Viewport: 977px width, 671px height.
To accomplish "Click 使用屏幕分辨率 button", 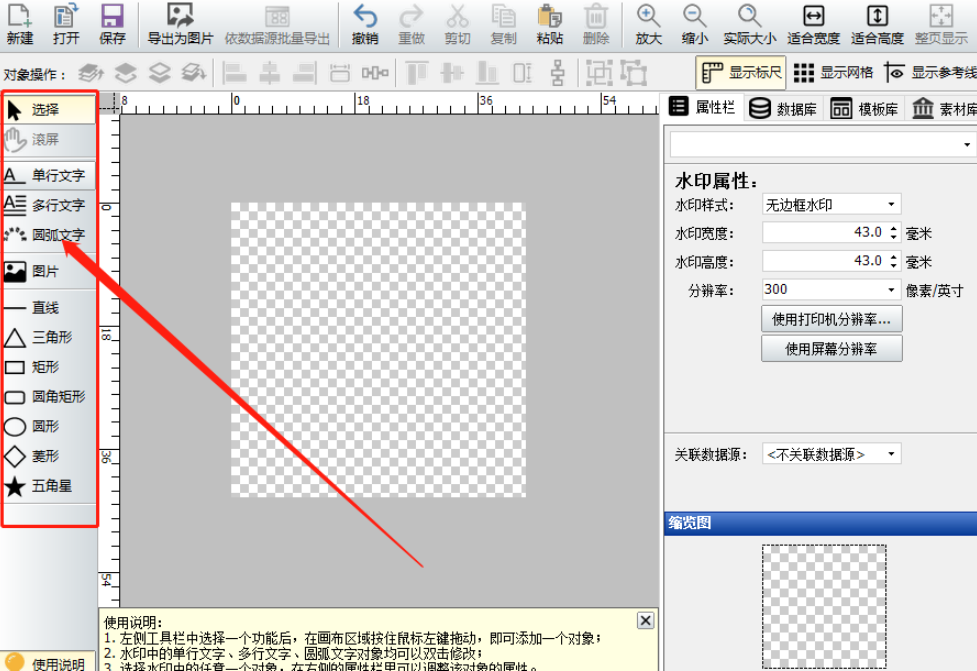I will click(832, 349).
